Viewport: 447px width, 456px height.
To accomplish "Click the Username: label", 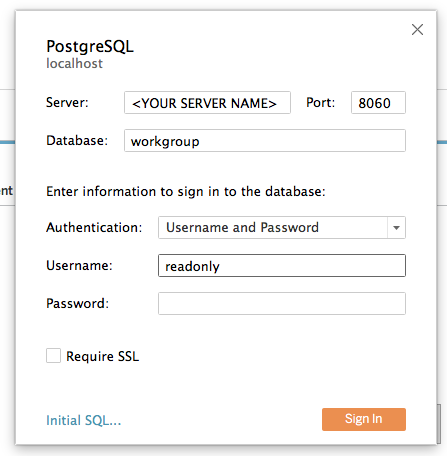I will tap(79, 265).
